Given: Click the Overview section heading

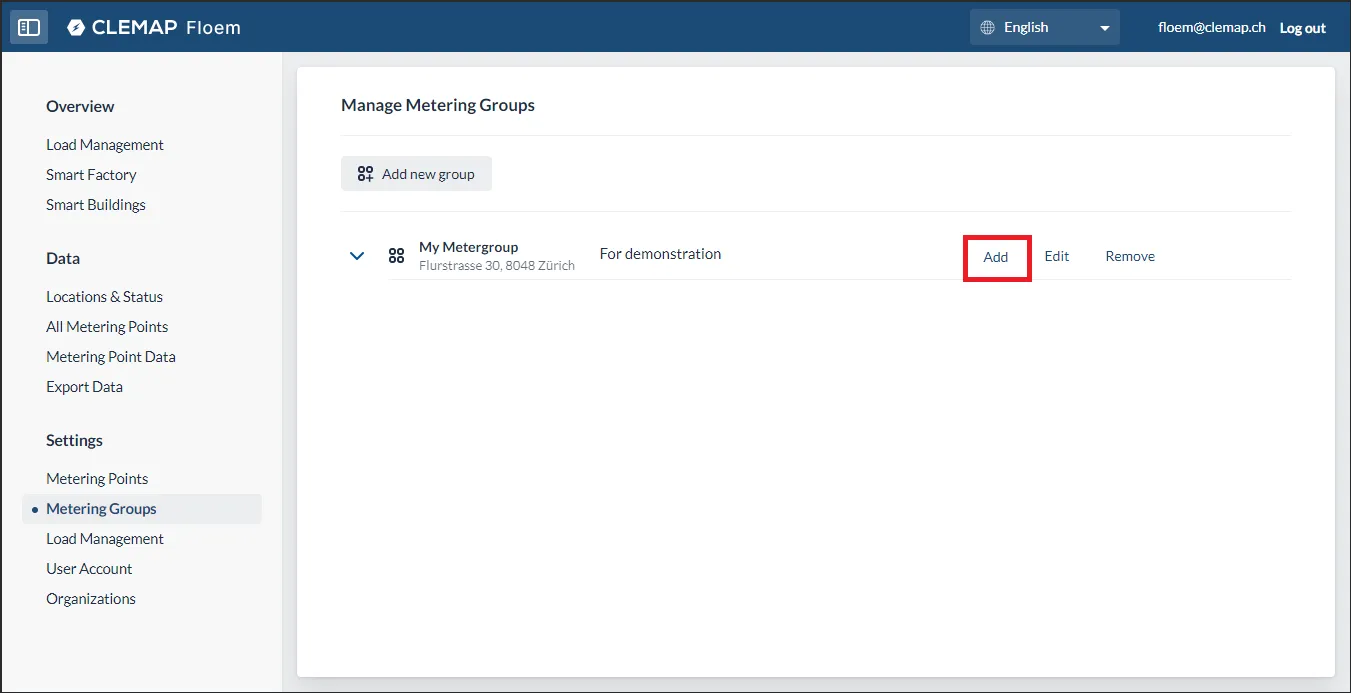Looking at the screenshot, I should (x=80, y=107).
